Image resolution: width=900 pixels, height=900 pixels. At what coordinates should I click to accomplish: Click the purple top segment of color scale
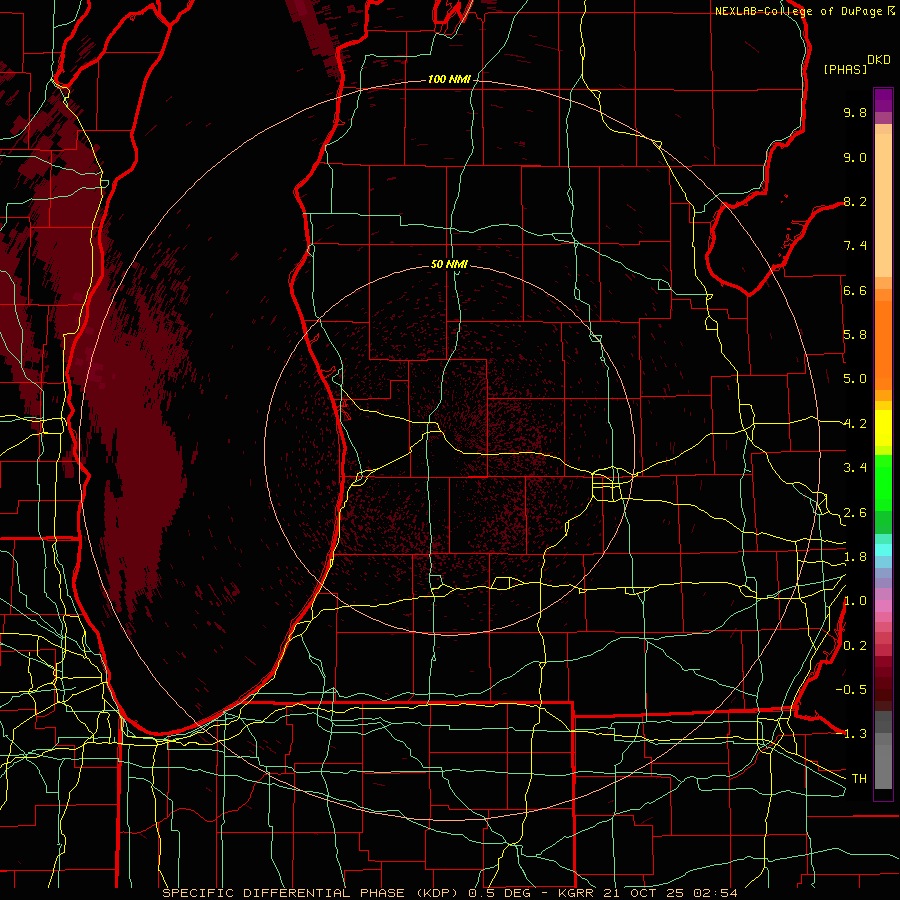pos(883,100)
